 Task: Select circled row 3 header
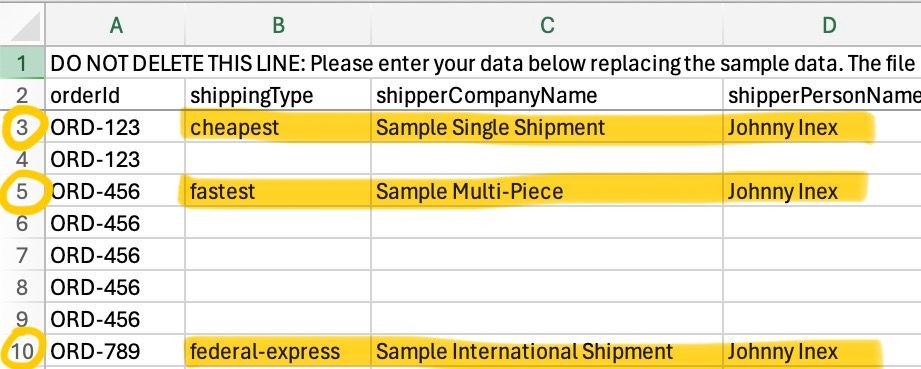pyautogui.click(x=23, y=127)
